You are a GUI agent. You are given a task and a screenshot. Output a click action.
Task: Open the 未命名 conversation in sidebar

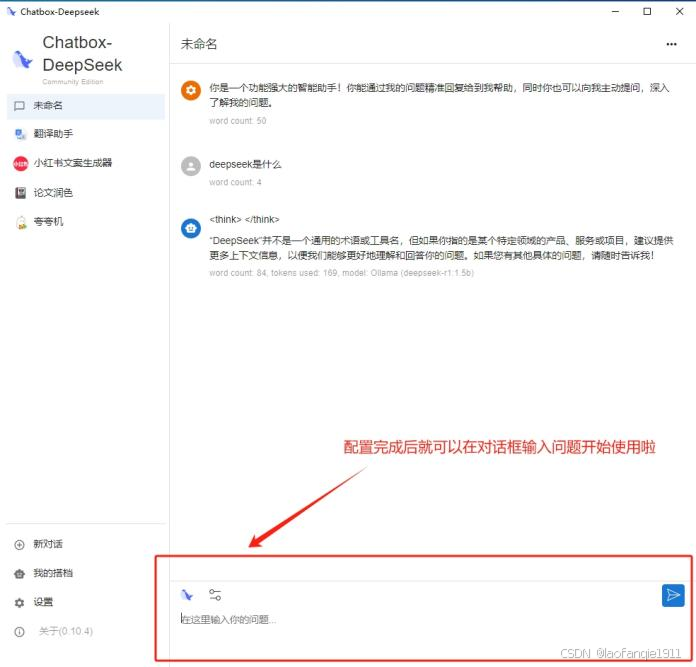pyautogui.click(x=86, y=106)
